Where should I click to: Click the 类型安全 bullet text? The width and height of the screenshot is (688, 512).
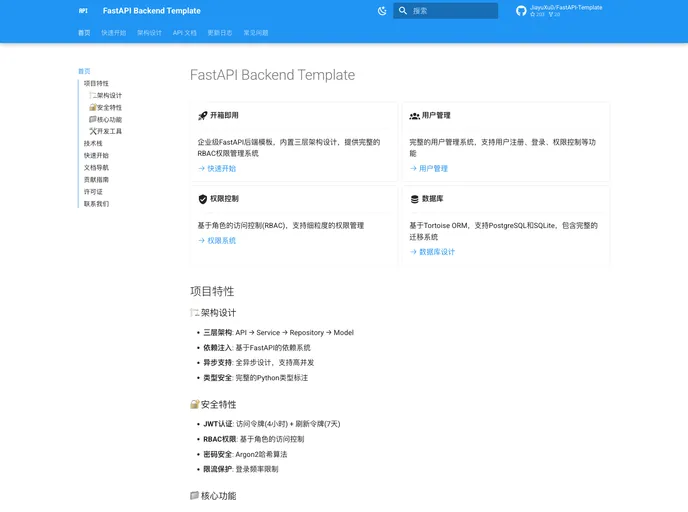point(255,378)
